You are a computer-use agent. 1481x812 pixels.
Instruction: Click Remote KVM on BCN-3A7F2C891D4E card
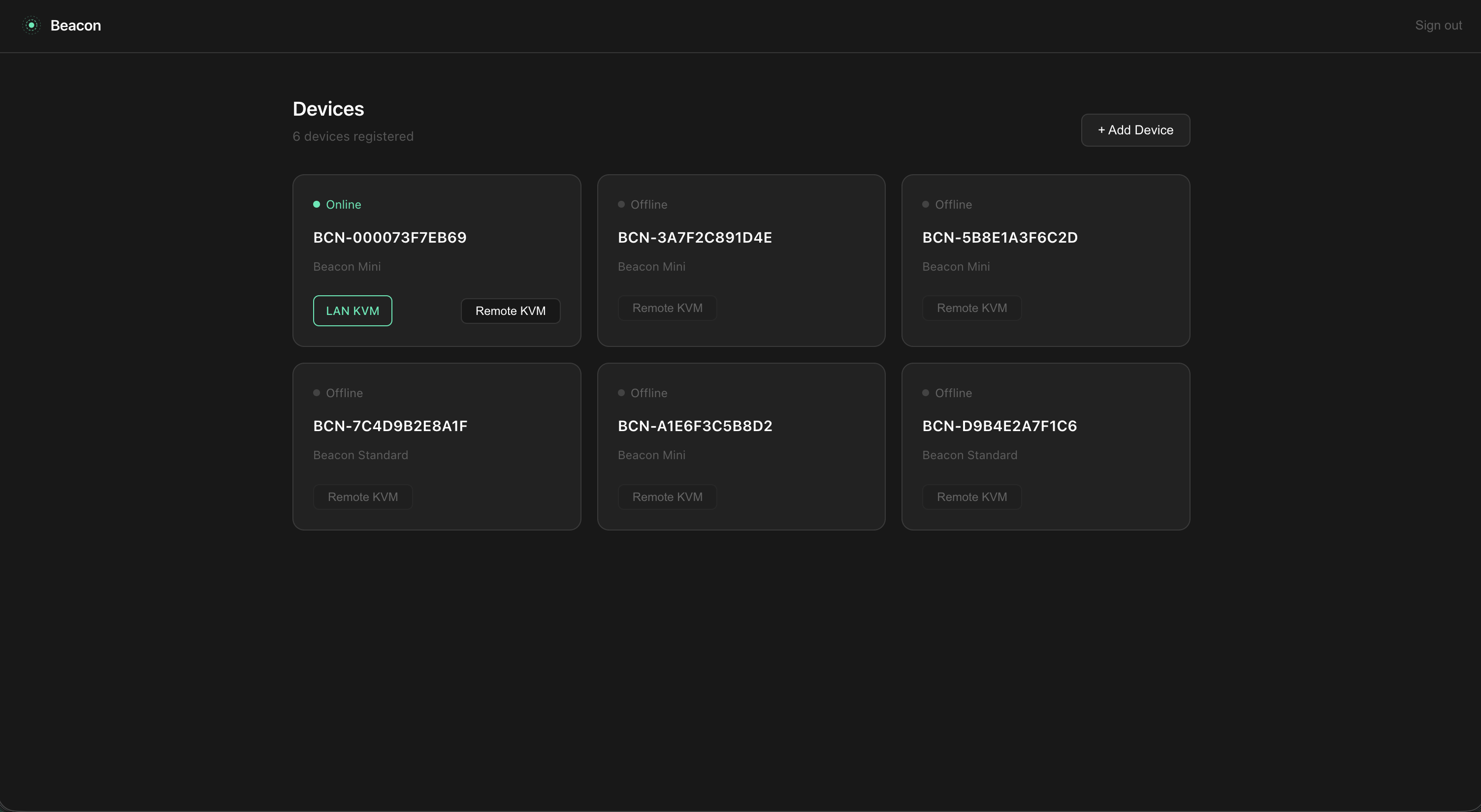(x=668, y=308)
